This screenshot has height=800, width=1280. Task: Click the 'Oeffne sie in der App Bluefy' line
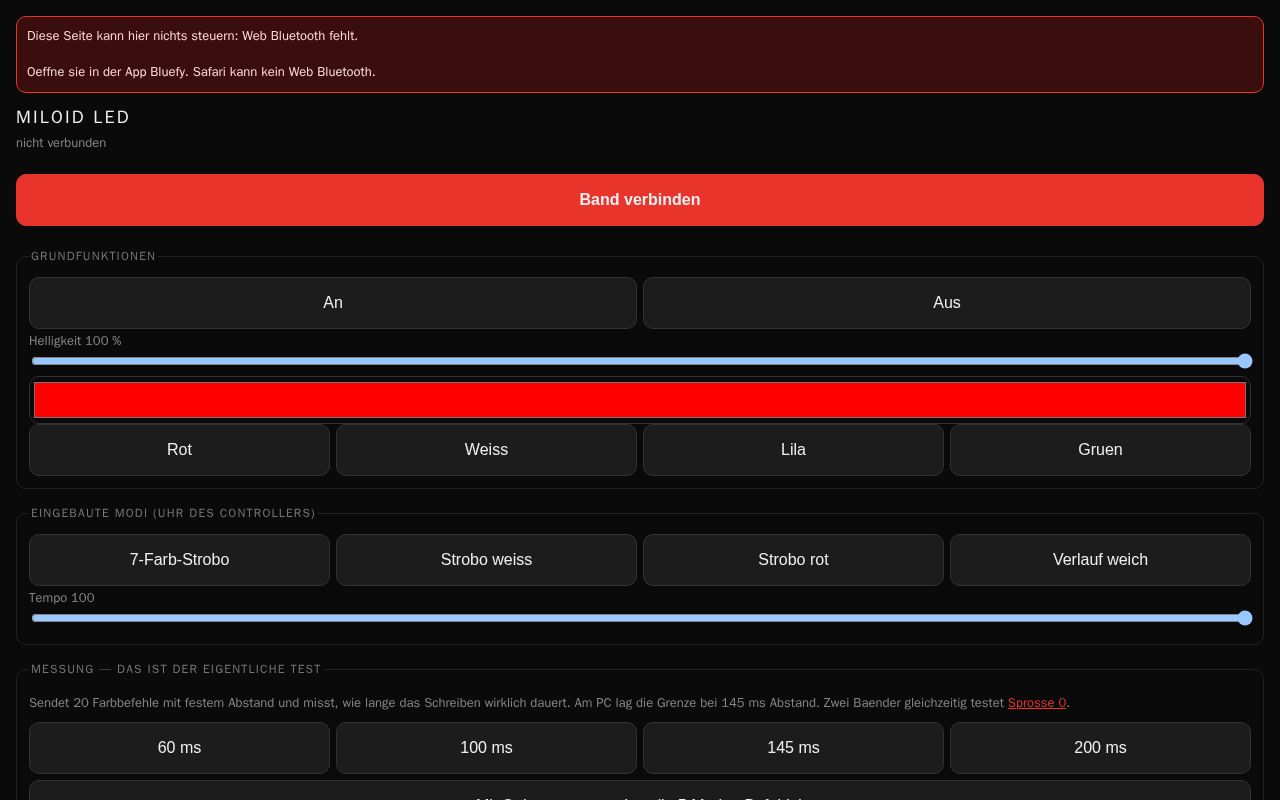(x=201, y=72)
